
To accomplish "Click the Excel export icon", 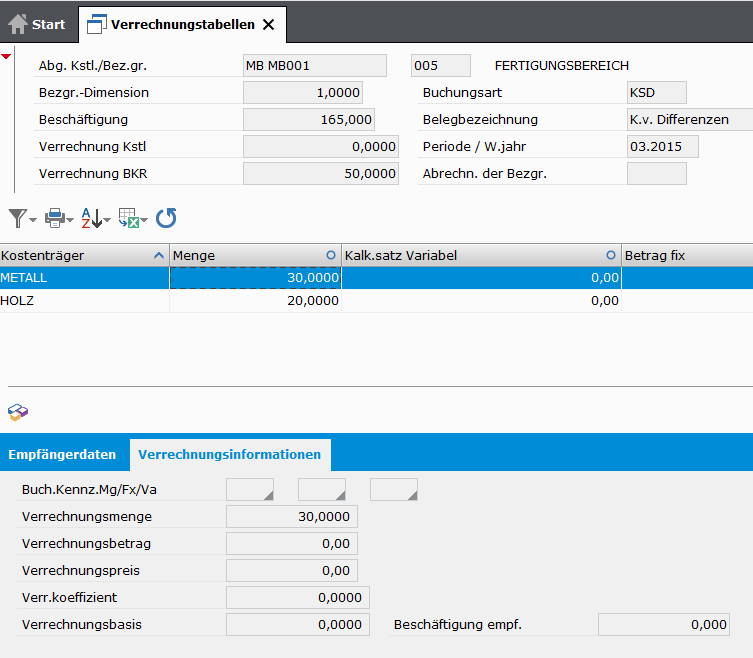I will pyautogui.click(x=129, y=218).
